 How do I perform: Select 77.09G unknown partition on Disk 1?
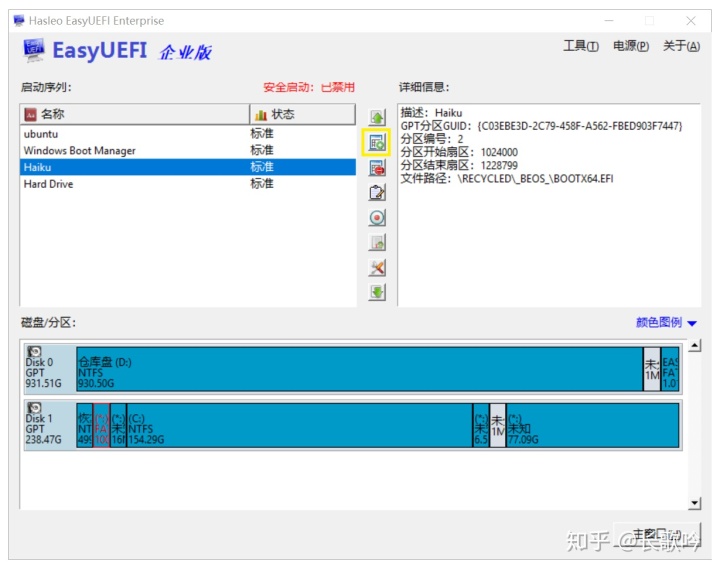click(592, 425)
